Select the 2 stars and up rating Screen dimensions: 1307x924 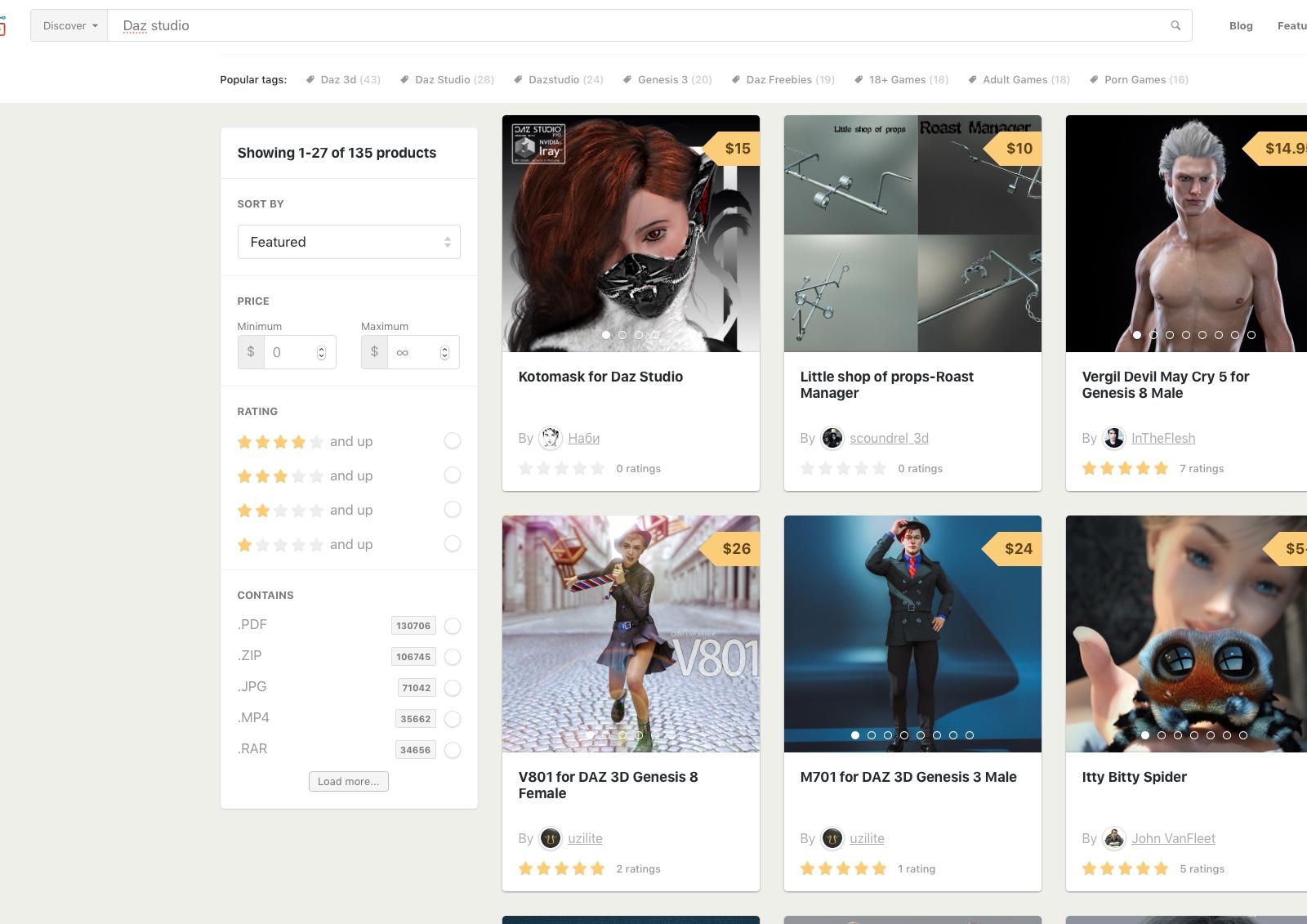tap(453, 510)
